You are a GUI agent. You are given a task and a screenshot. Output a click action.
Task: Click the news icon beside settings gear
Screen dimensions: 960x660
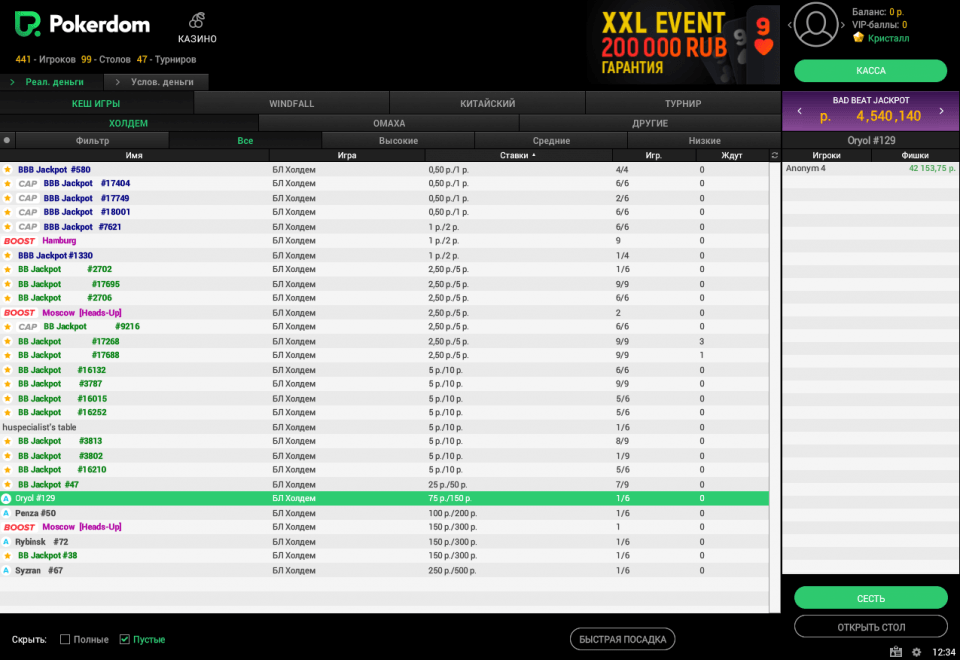(x=895, y=652)
